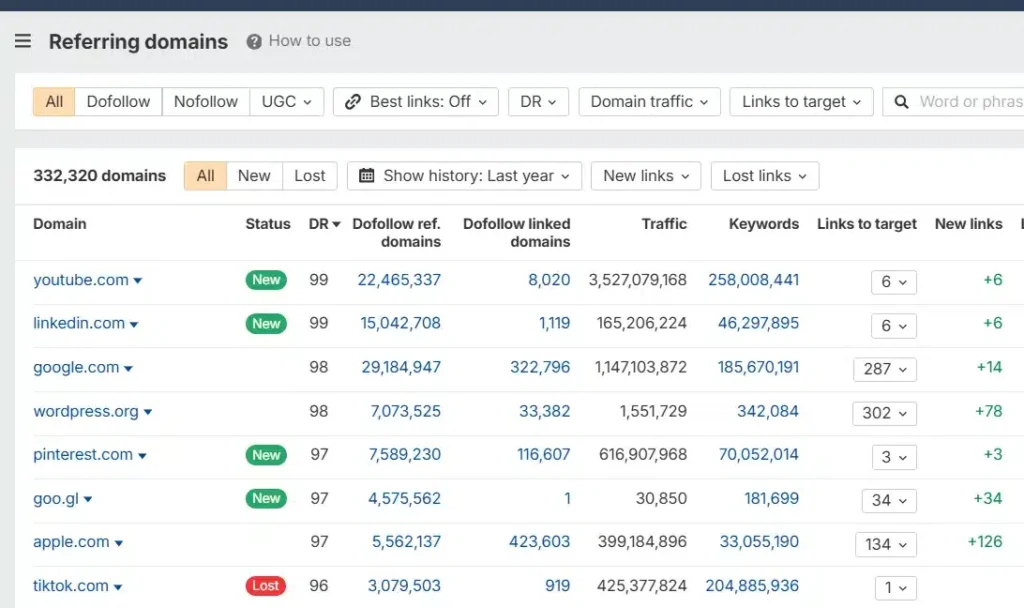Expand the apple.com caret menu
1024x608 pixels.
click(x=119, y=543)
